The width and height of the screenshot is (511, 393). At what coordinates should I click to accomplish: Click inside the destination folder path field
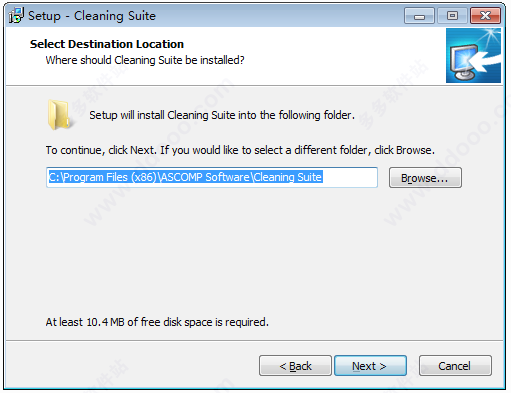[212, 177]
